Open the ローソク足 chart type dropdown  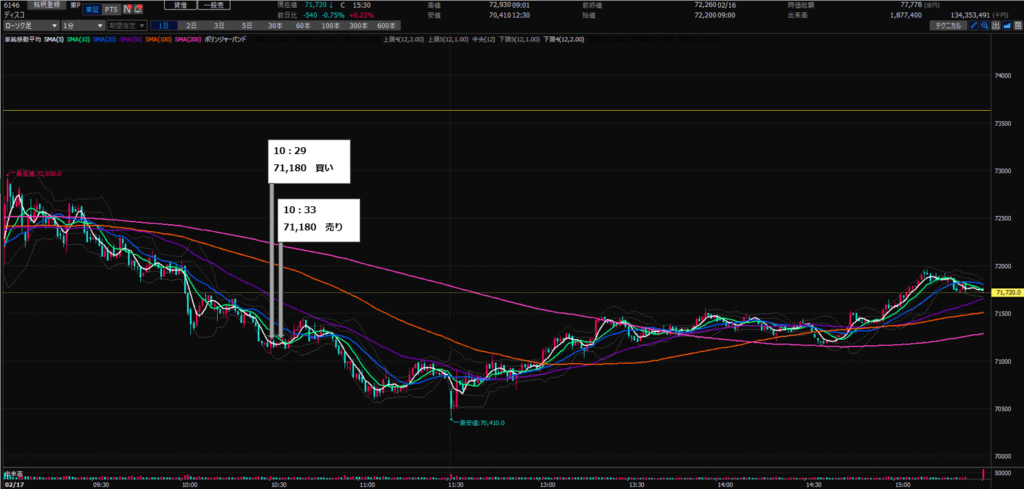click(27, 24)
